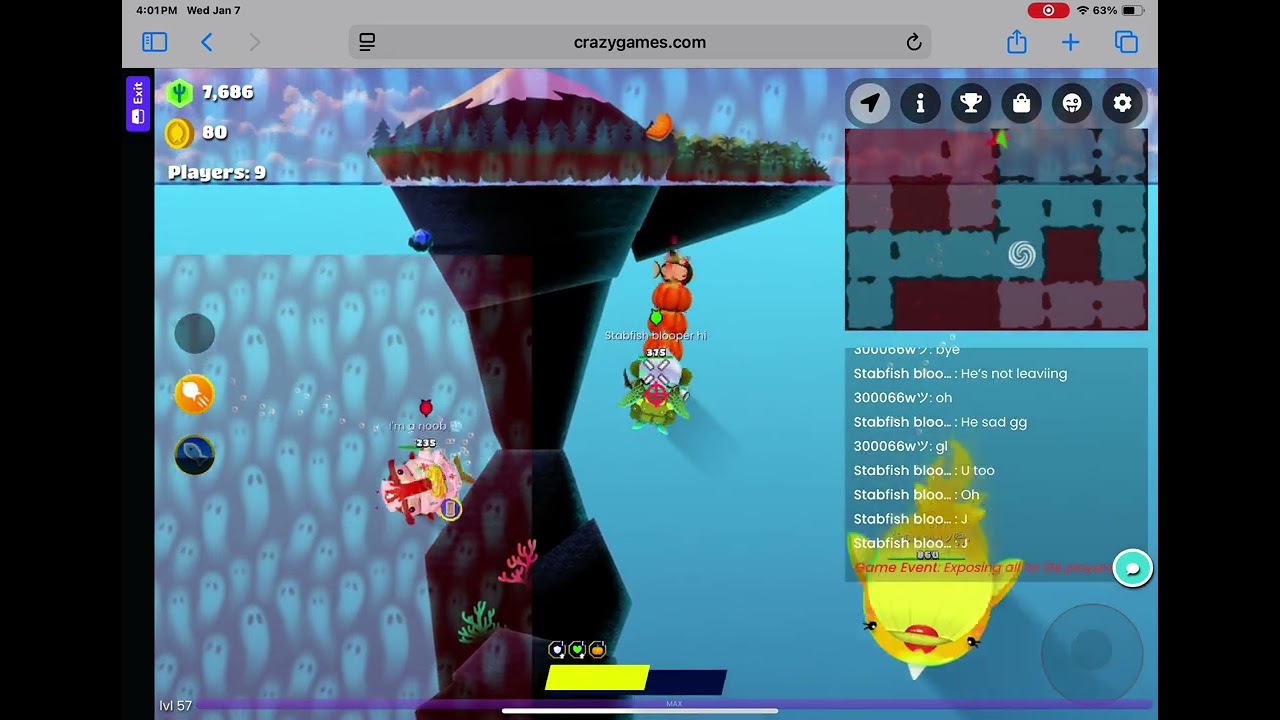Toggle the minimap navigation arrow button
The width and height of the screenshot is (1280, 720).
tap(870, 103)
